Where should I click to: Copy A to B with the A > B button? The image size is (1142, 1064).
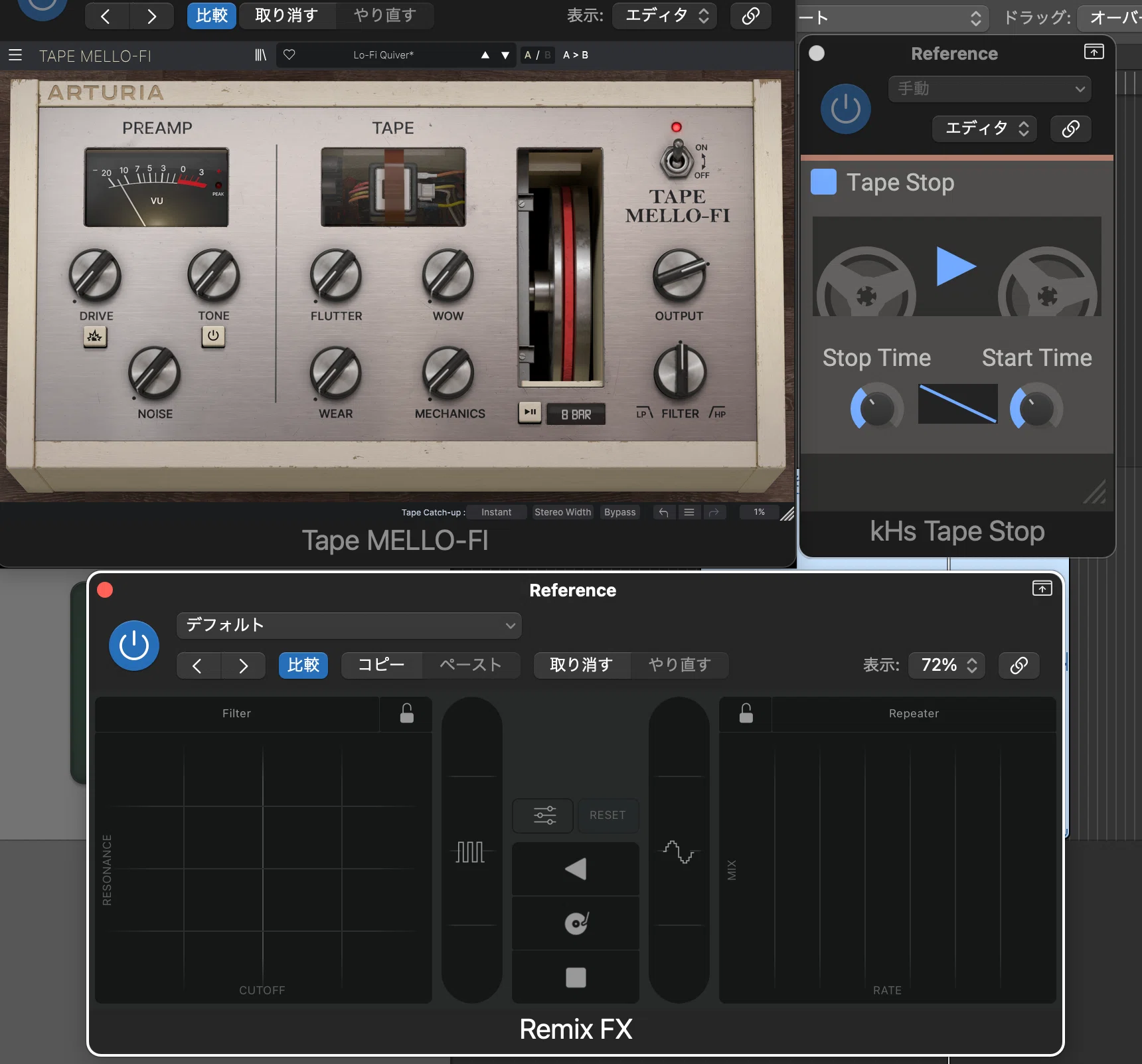coord(575,55)
